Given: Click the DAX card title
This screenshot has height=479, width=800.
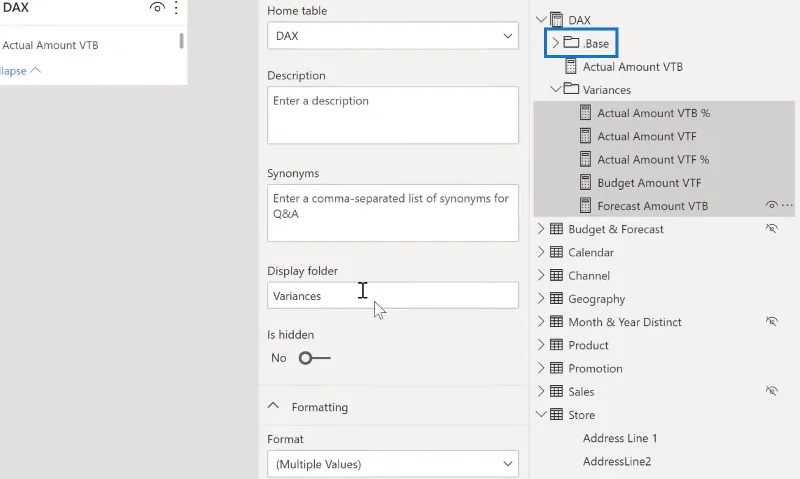Looking at the screenshot, I should [x=15, y=8].
